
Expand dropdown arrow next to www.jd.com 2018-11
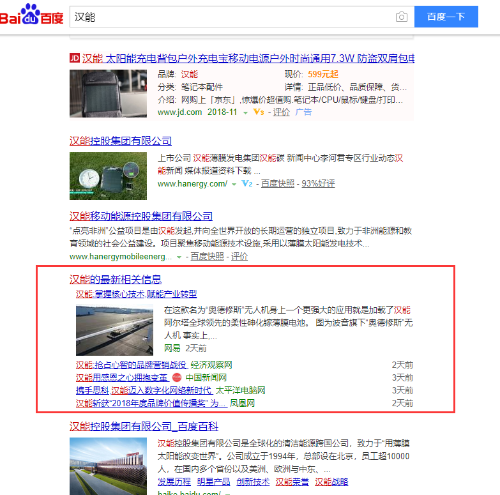click(x=245, y=113)
